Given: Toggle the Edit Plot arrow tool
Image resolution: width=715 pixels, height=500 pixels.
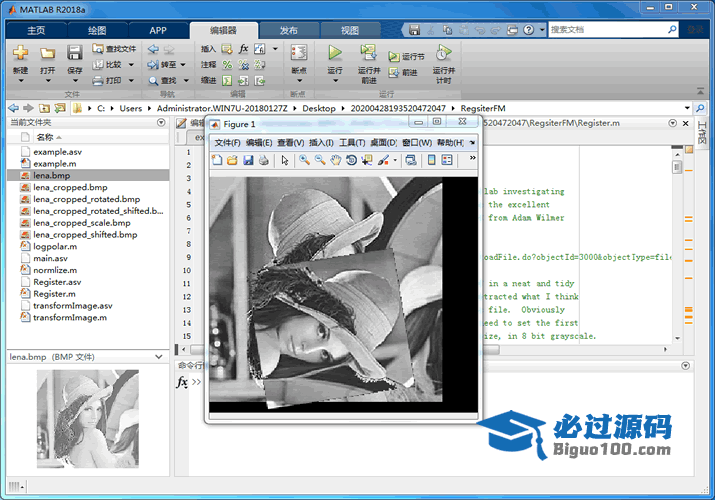Looking at the screenshot, I should click(x=284, y=160).
